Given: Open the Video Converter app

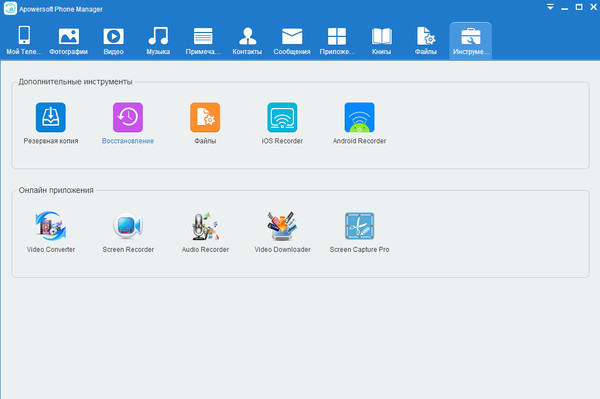Looking at the screenshot, I should click(51, 226).
